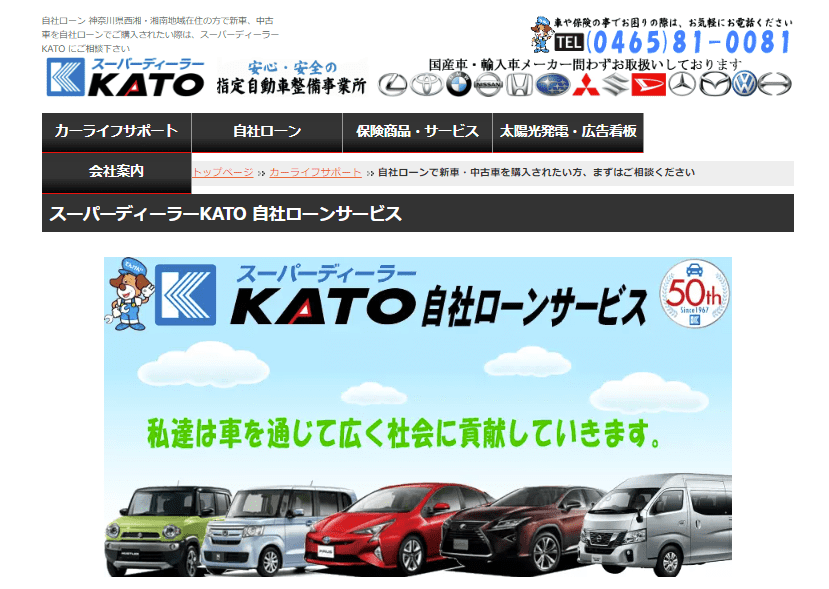Screen dimensions: 829x589
Task: Click the 指定自動車整備事業所 banner image
Action: click(x=291, y=77)
